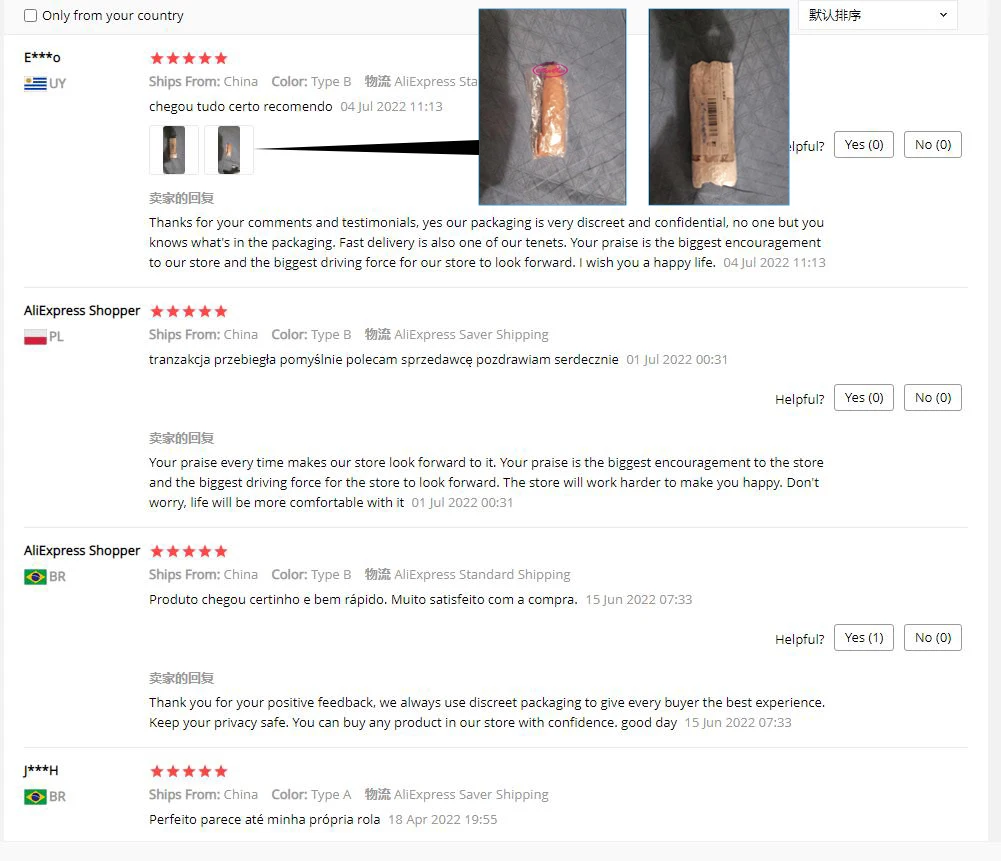Screen dimensions: 1001x861
Task: Click Yes (0) on the Polish shopper review
Action: coord(864,398)
